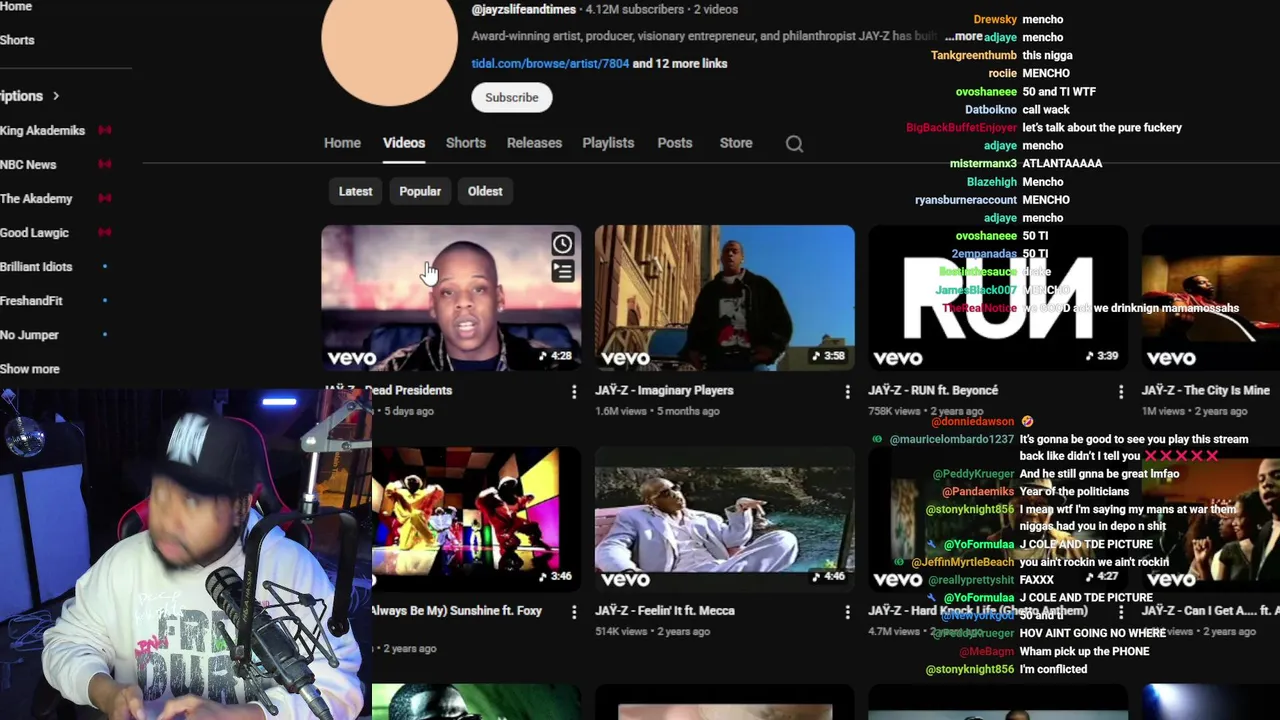
Task: Expand channel description with ...more
Action: [963, 36]
